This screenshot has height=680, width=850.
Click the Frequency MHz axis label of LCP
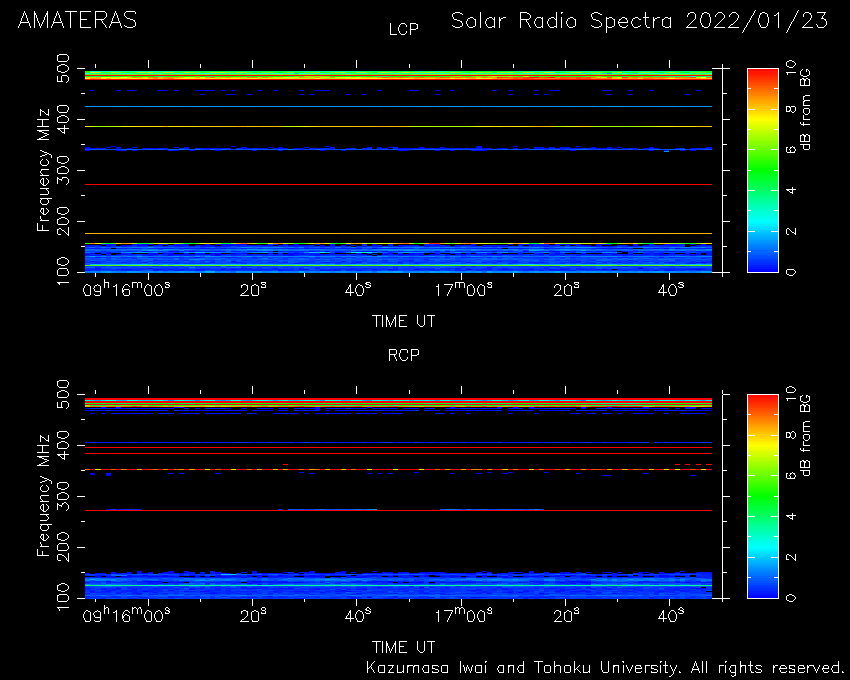(x=43, y=170)
